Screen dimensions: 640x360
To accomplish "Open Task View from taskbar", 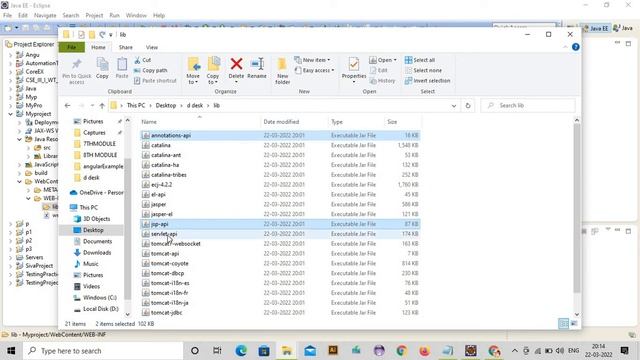I will coord(217,351).
